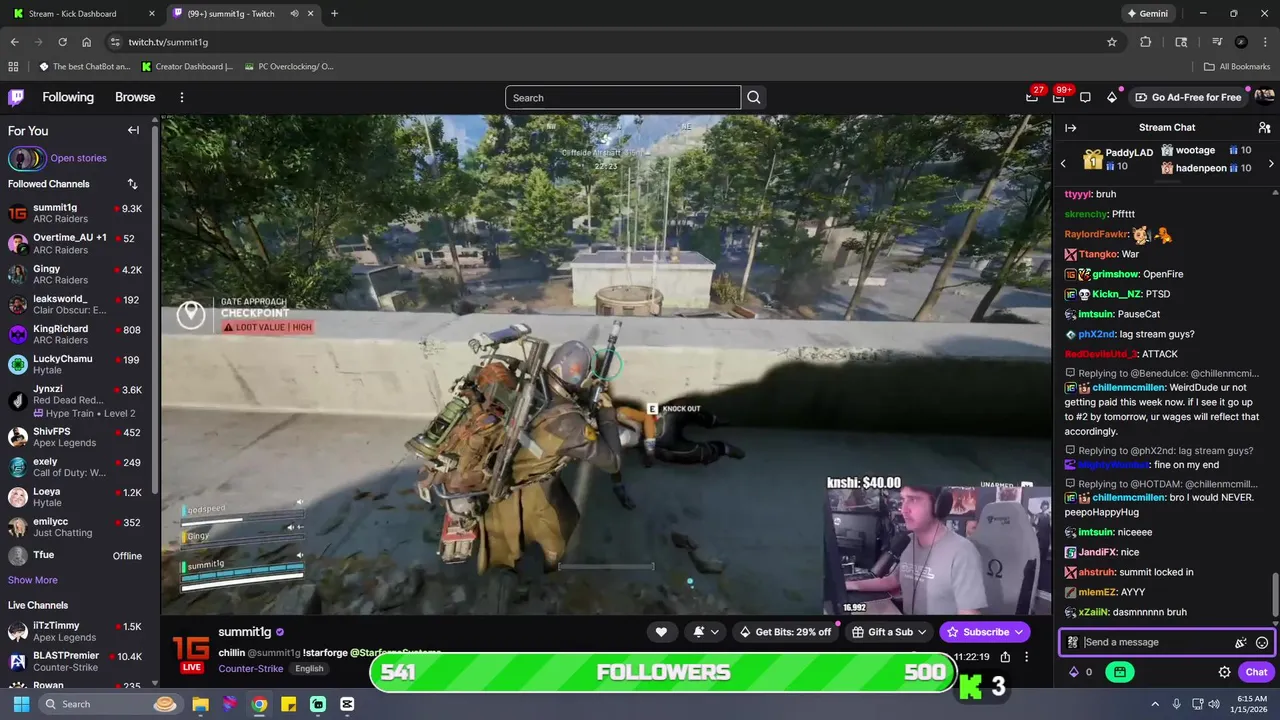Open the PC Overclocking bookmark
Image resolution: width=1280 pixels, height=720 pixels.
tap(289, 67)
